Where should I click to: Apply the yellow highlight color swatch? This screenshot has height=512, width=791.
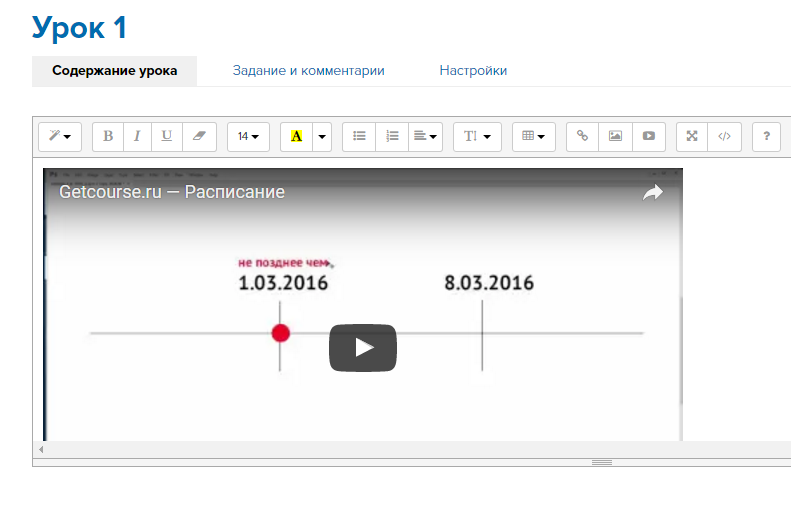point(296,136)
